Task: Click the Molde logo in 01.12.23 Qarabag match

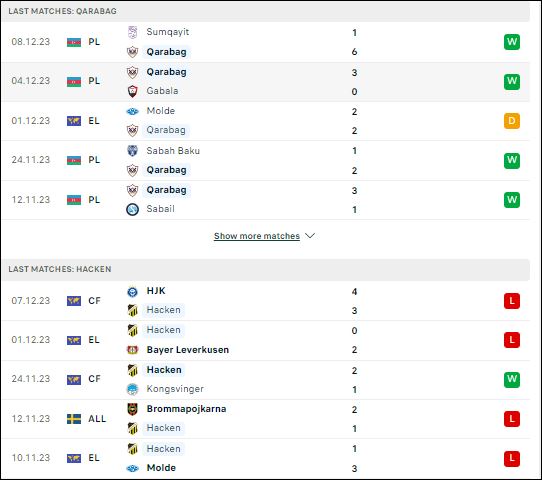Action: coord(132,111)
